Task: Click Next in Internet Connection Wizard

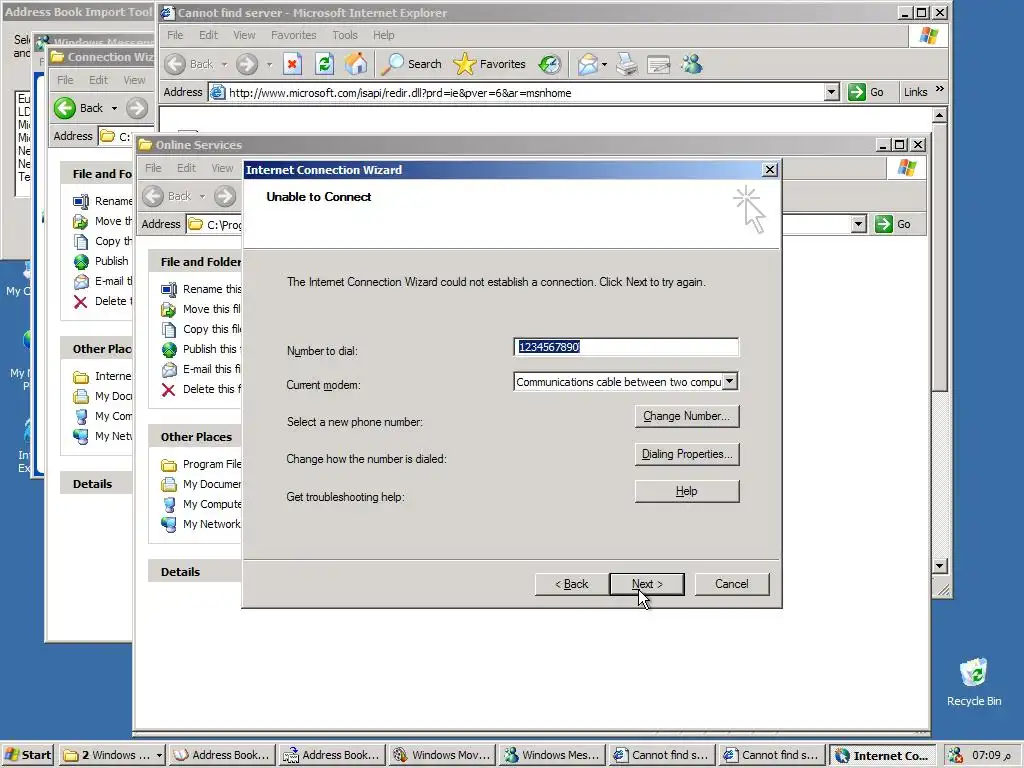Action: [x=647, y=584]
